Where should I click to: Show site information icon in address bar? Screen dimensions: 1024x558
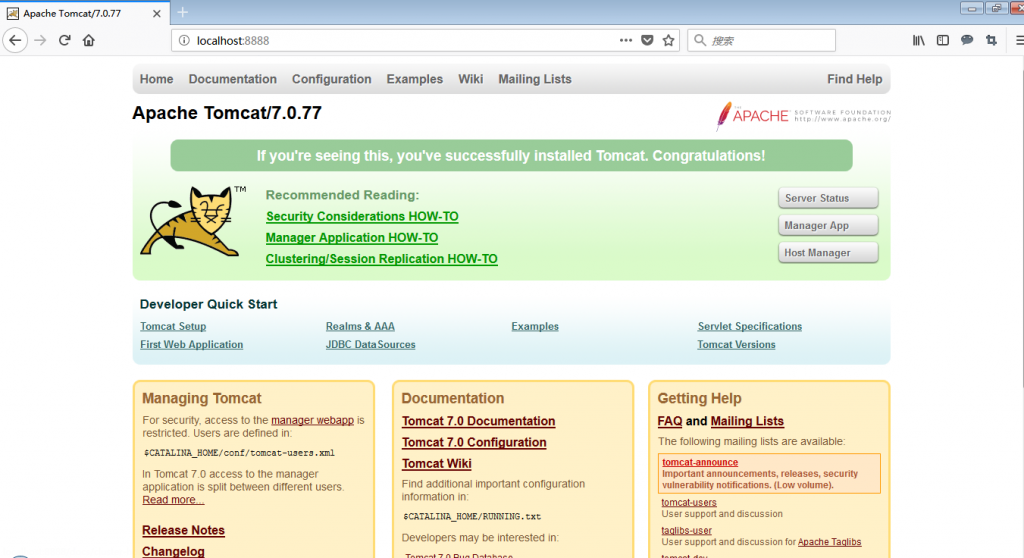tap(184, 41)
